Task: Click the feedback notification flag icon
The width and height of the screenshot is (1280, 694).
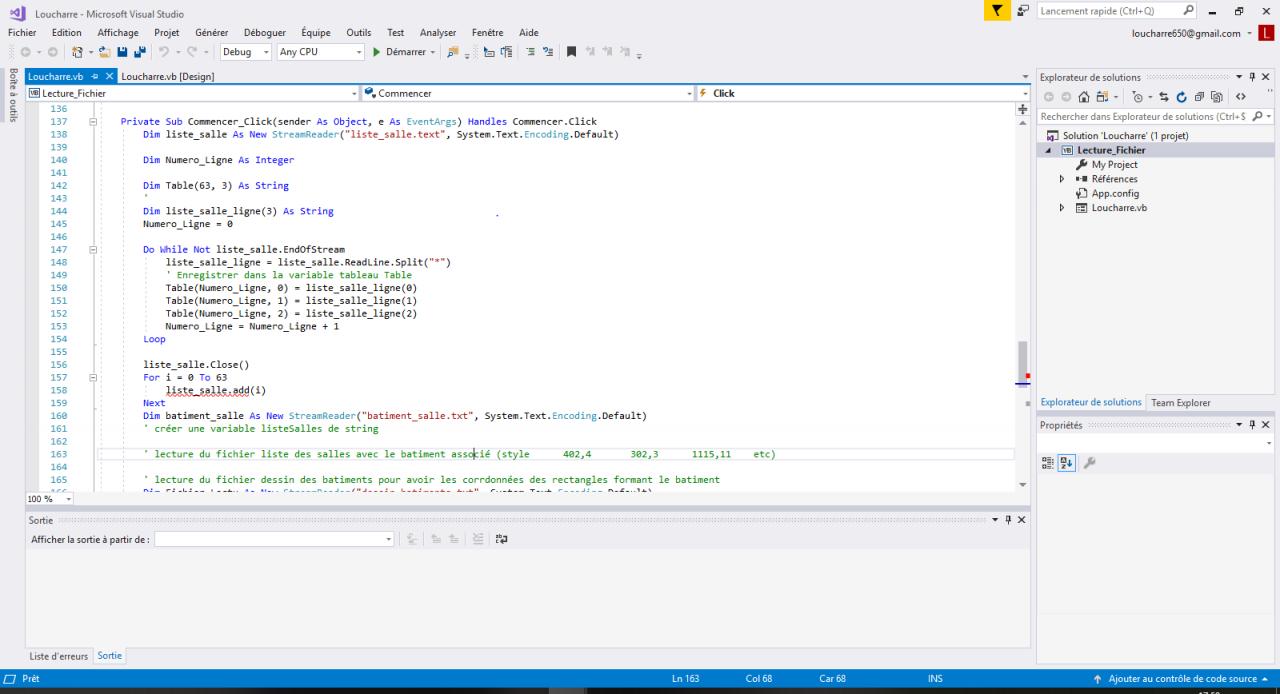Action: coord(995,11)
